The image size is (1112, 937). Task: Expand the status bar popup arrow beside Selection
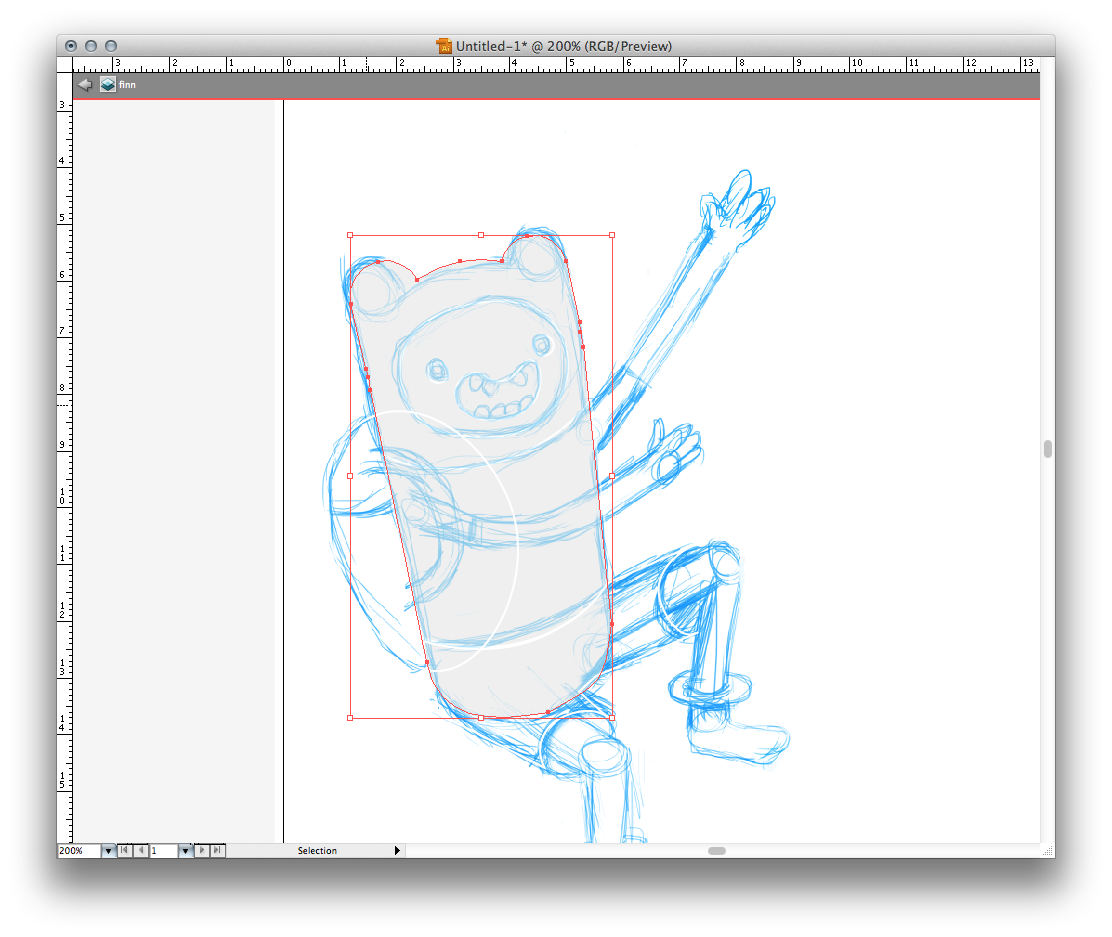click(x=397, y=851)
